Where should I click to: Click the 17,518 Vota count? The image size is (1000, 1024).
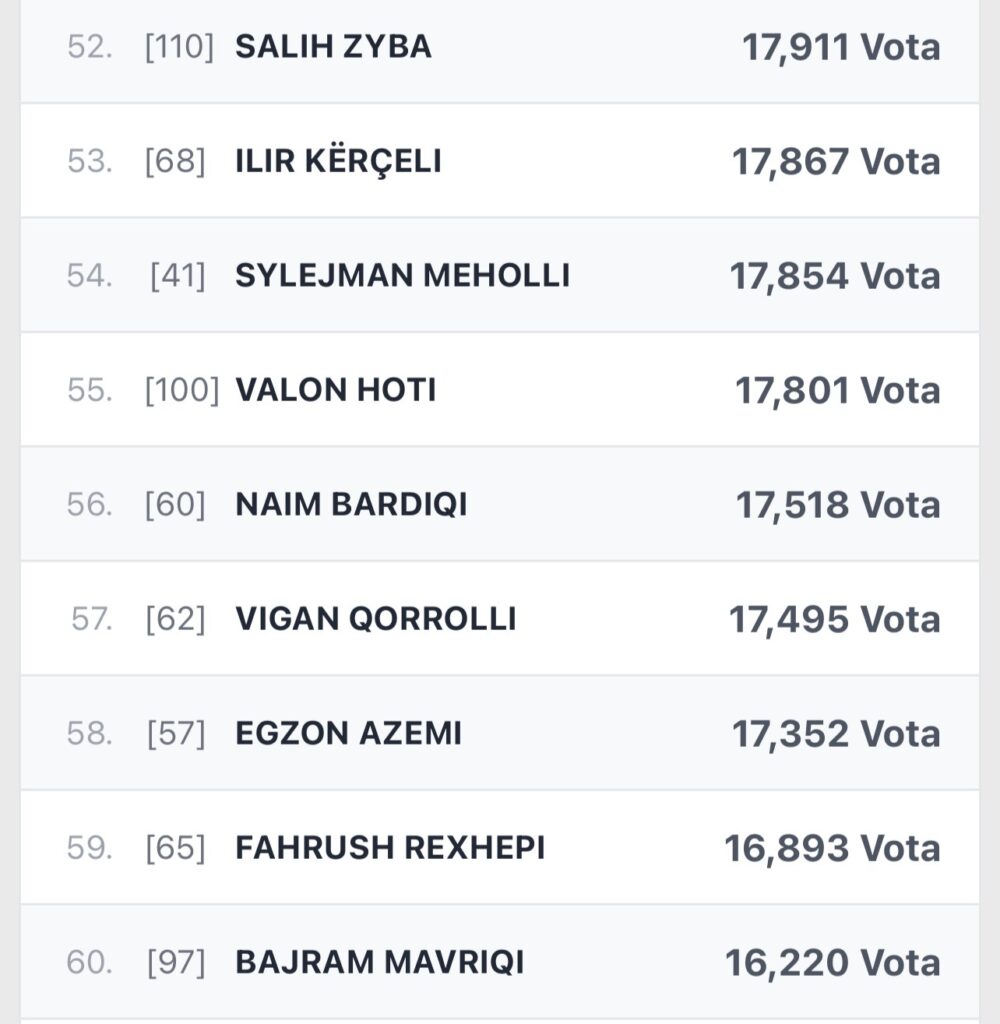click(838, 505)
